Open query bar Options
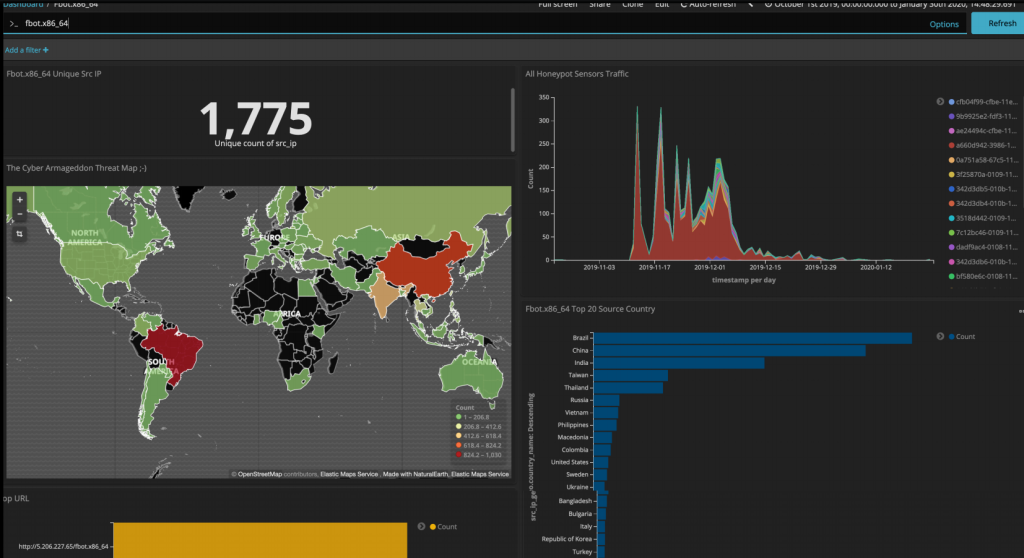This screenshot has height=558, width=1024. tap(944, 24)
